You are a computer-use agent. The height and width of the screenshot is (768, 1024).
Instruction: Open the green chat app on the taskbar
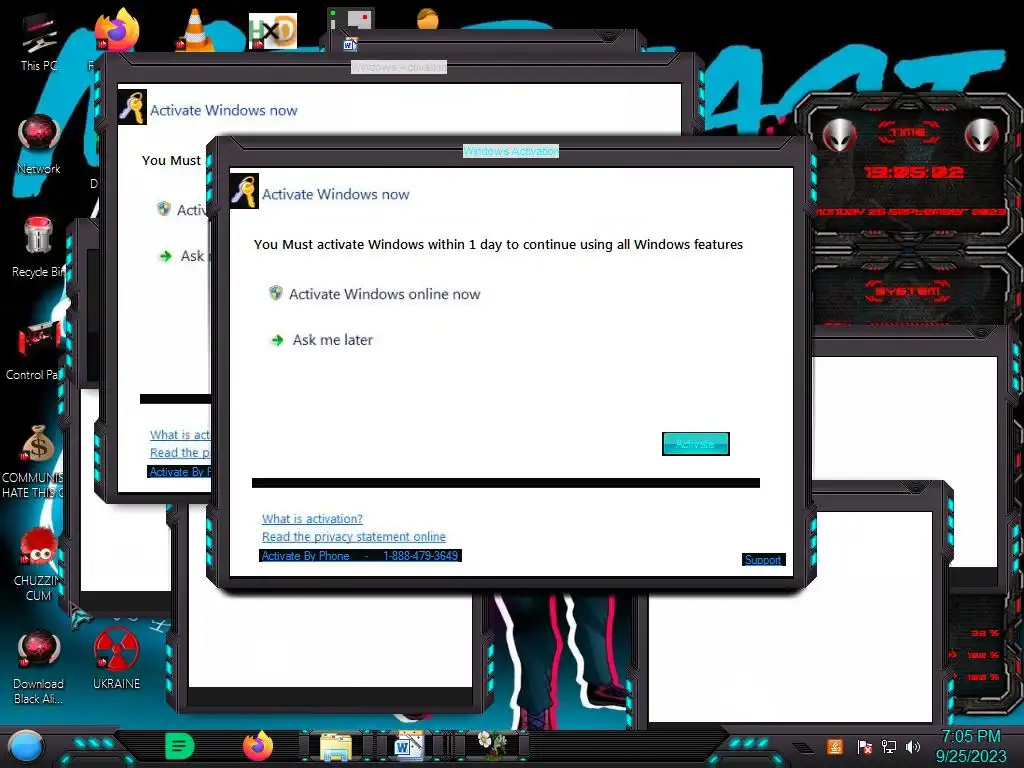pos(180,746)
